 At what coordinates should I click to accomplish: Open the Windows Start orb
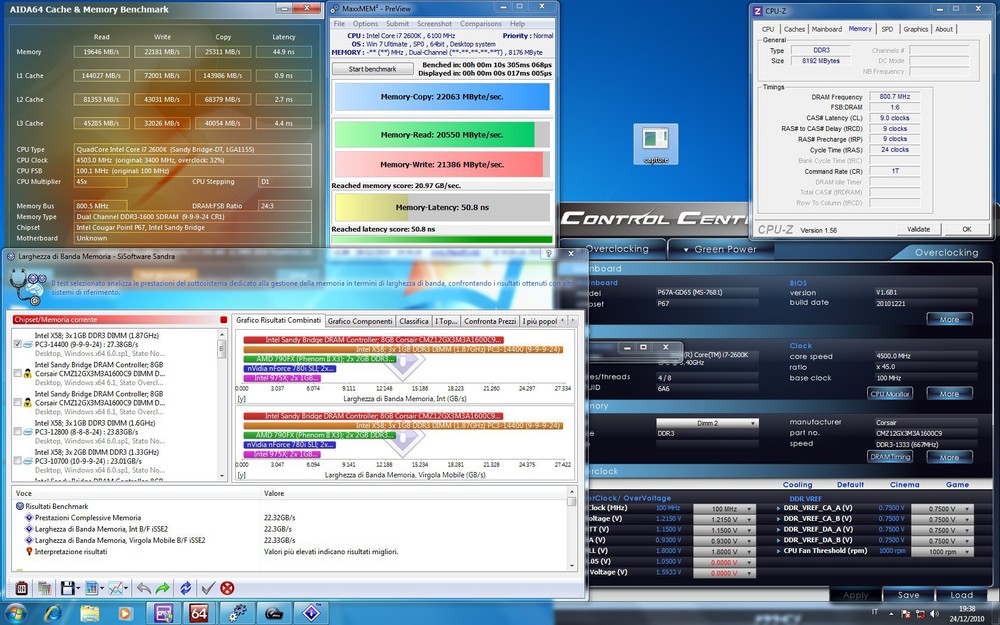(15, 613)
